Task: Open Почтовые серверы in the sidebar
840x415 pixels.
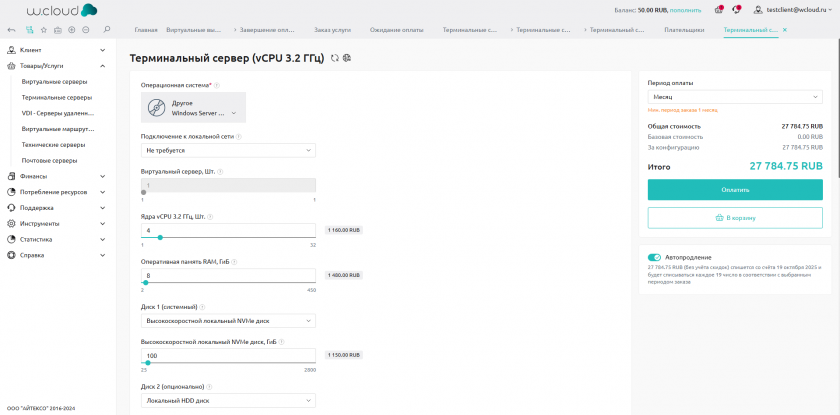Action: (x=49, y=160)
